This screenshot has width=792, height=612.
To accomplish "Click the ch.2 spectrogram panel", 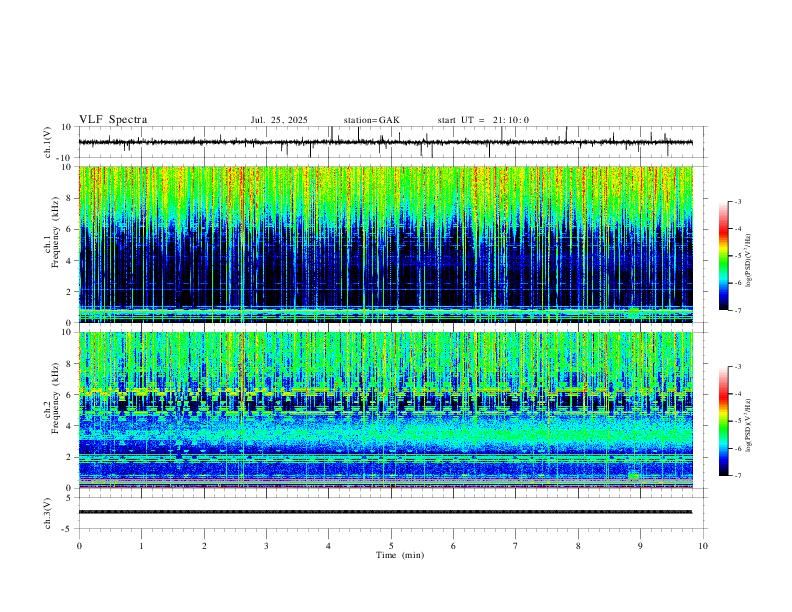I will point(385,410).
